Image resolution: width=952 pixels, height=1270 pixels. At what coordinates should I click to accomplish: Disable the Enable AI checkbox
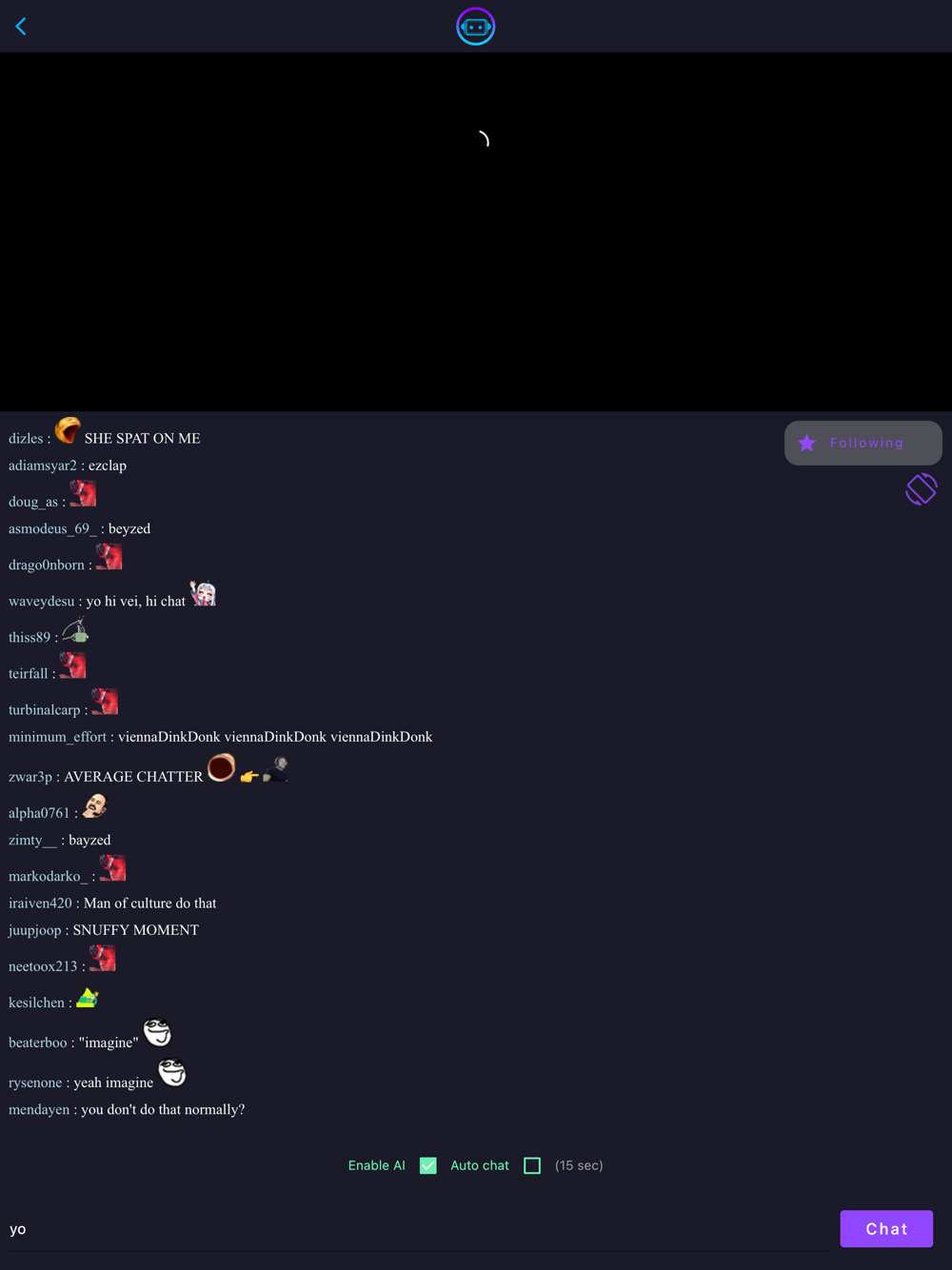(x=428, y=1165)
